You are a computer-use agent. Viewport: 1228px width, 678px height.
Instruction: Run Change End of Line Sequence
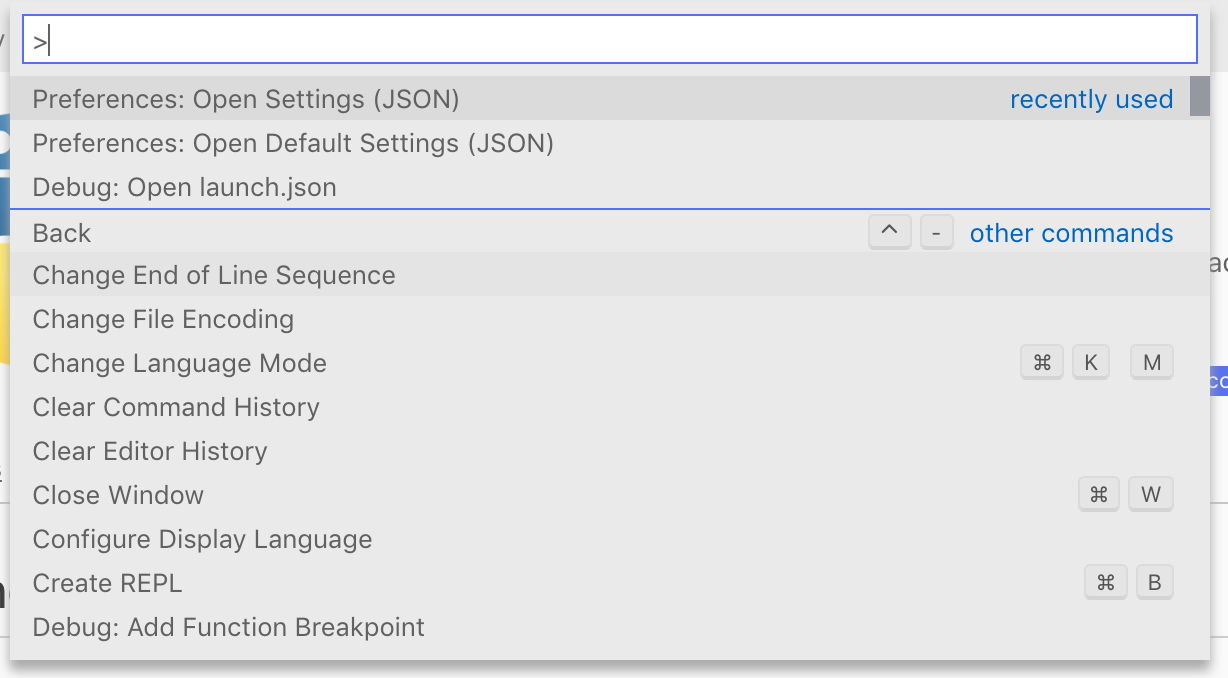coord(214,276)
